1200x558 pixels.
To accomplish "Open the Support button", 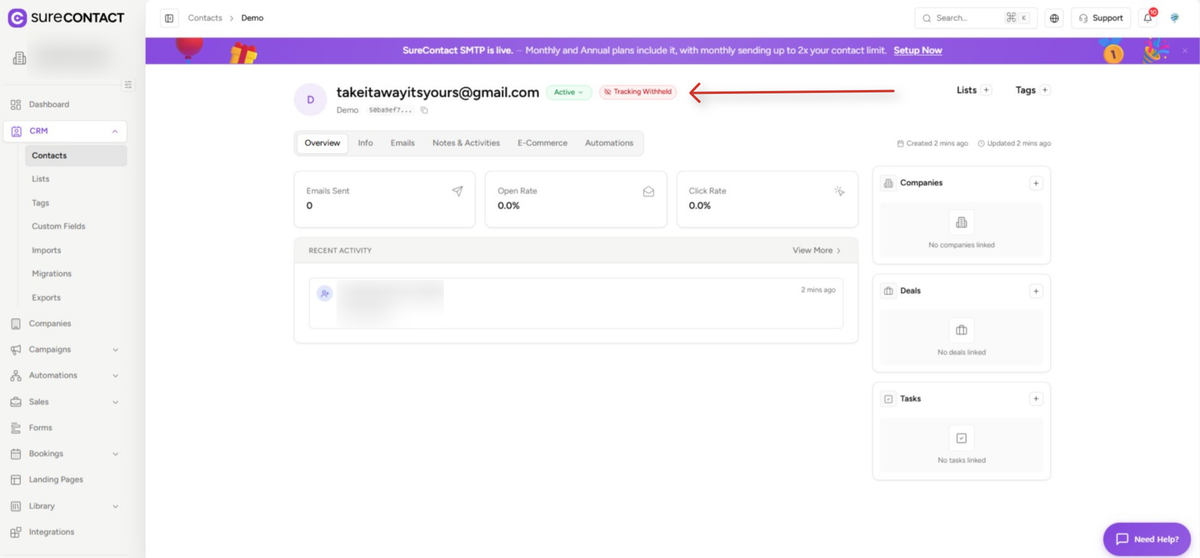I will tap(1101, 18).
